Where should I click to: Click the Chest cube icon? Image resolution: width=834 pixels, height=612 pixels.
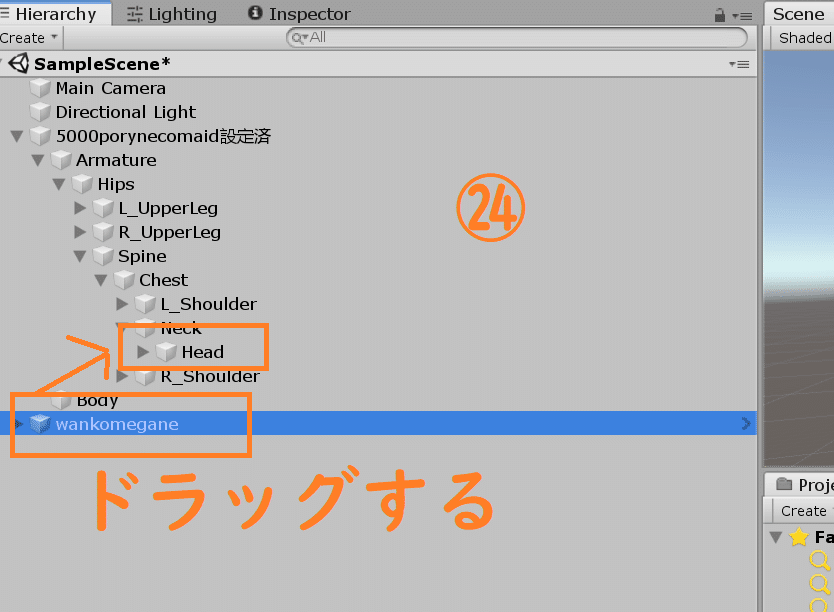coord(124,280)
